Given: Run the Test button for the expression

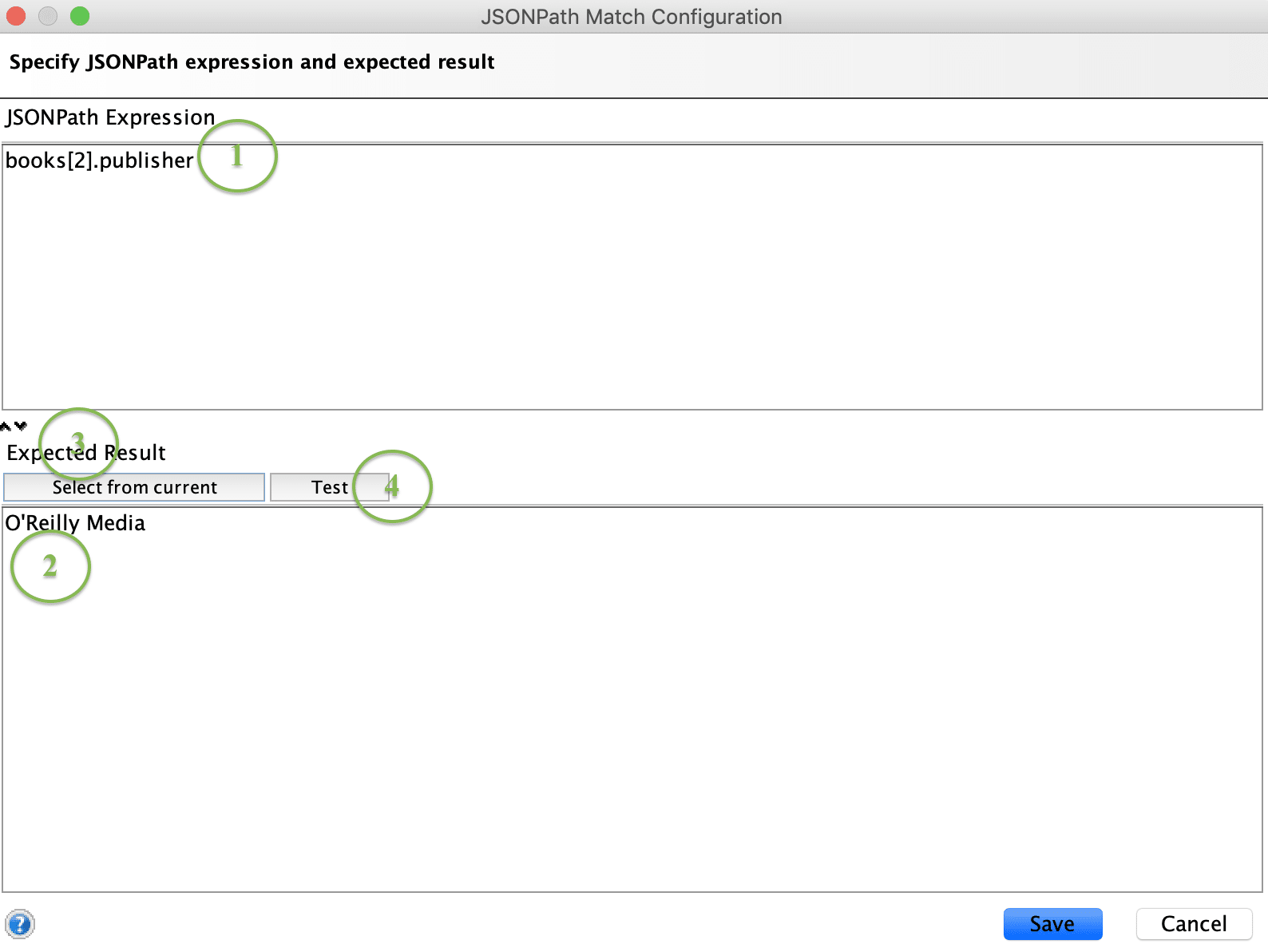Looking at the screenshot, I should [x=329, y=487].
